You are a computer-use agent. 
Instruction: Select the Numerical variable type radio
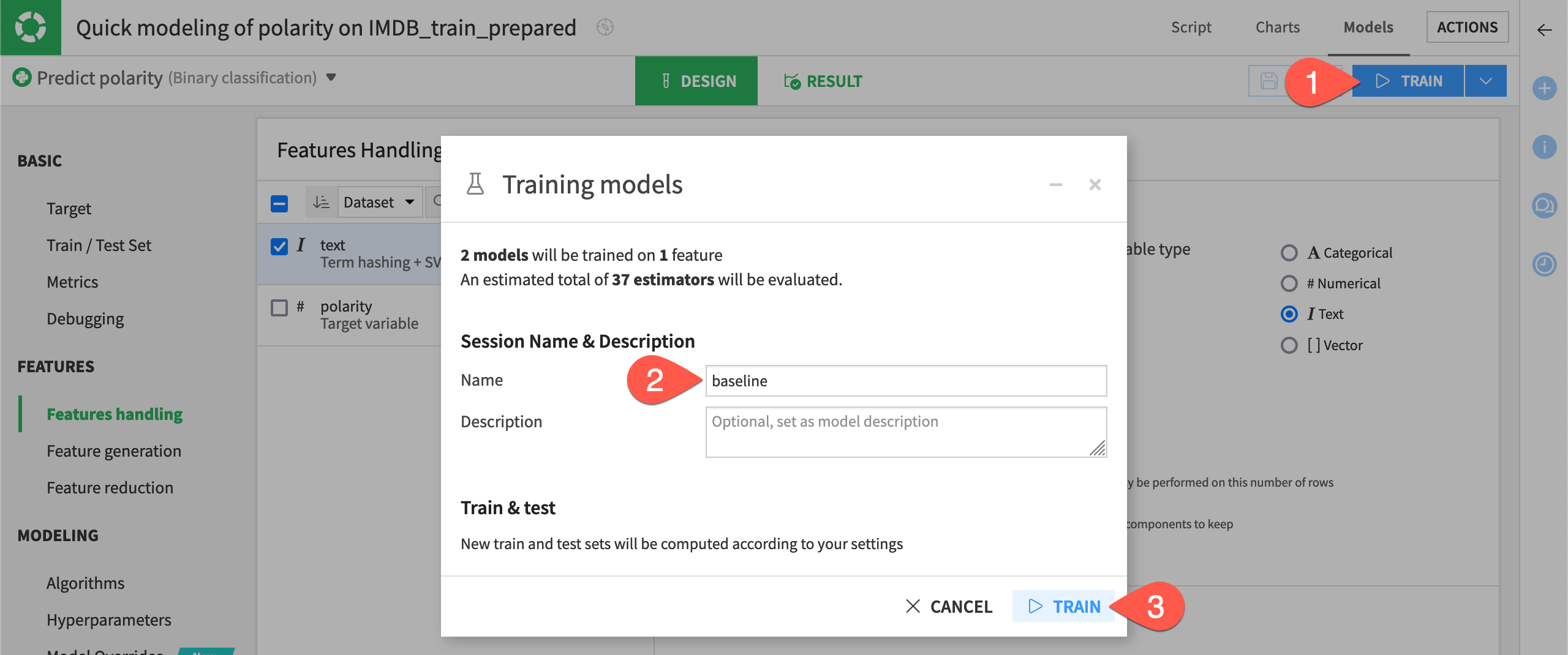click(1290, 283)
